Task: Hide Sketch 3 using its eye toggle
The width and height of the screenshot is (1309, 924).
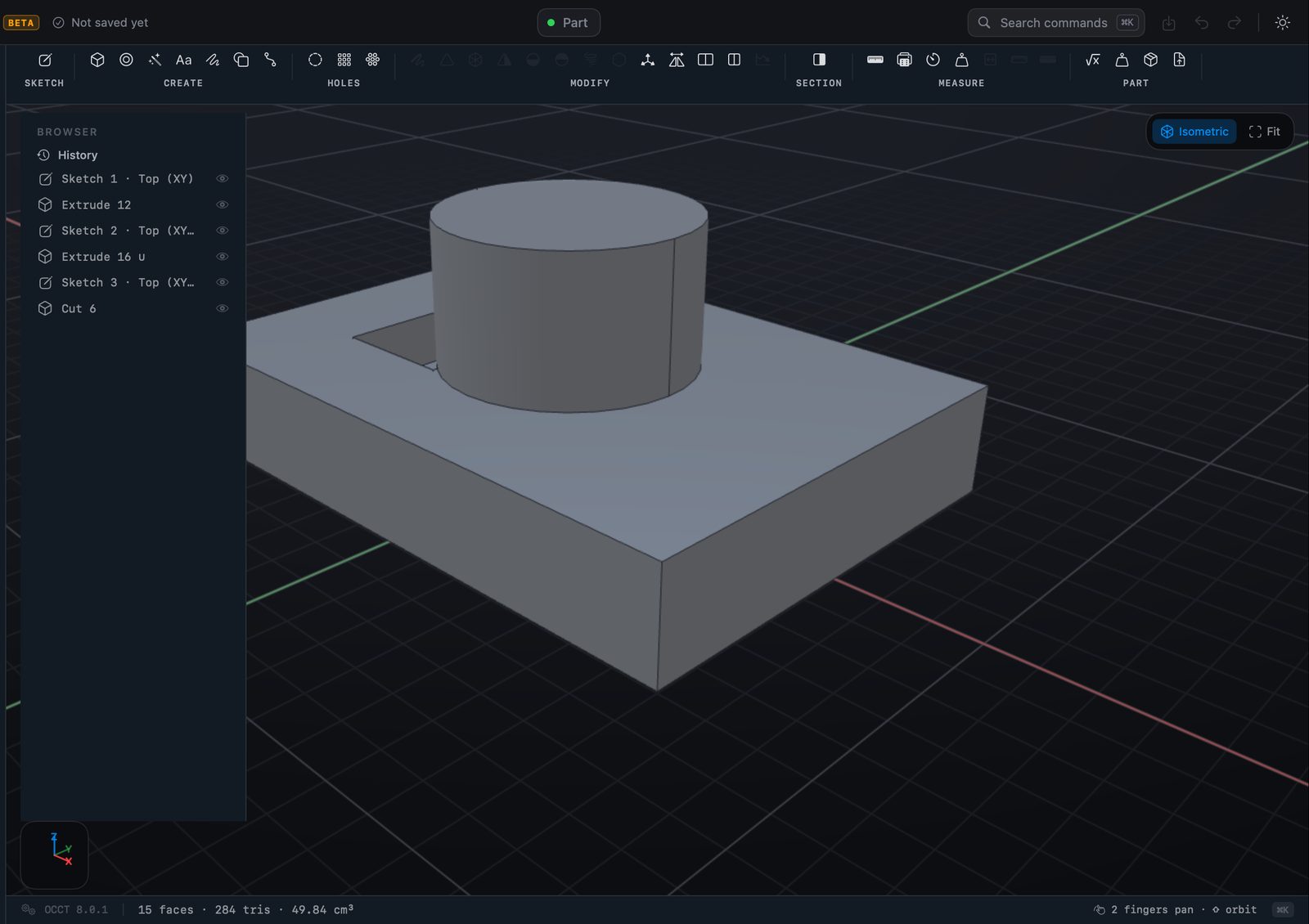Action: click(x=222, y=282)
